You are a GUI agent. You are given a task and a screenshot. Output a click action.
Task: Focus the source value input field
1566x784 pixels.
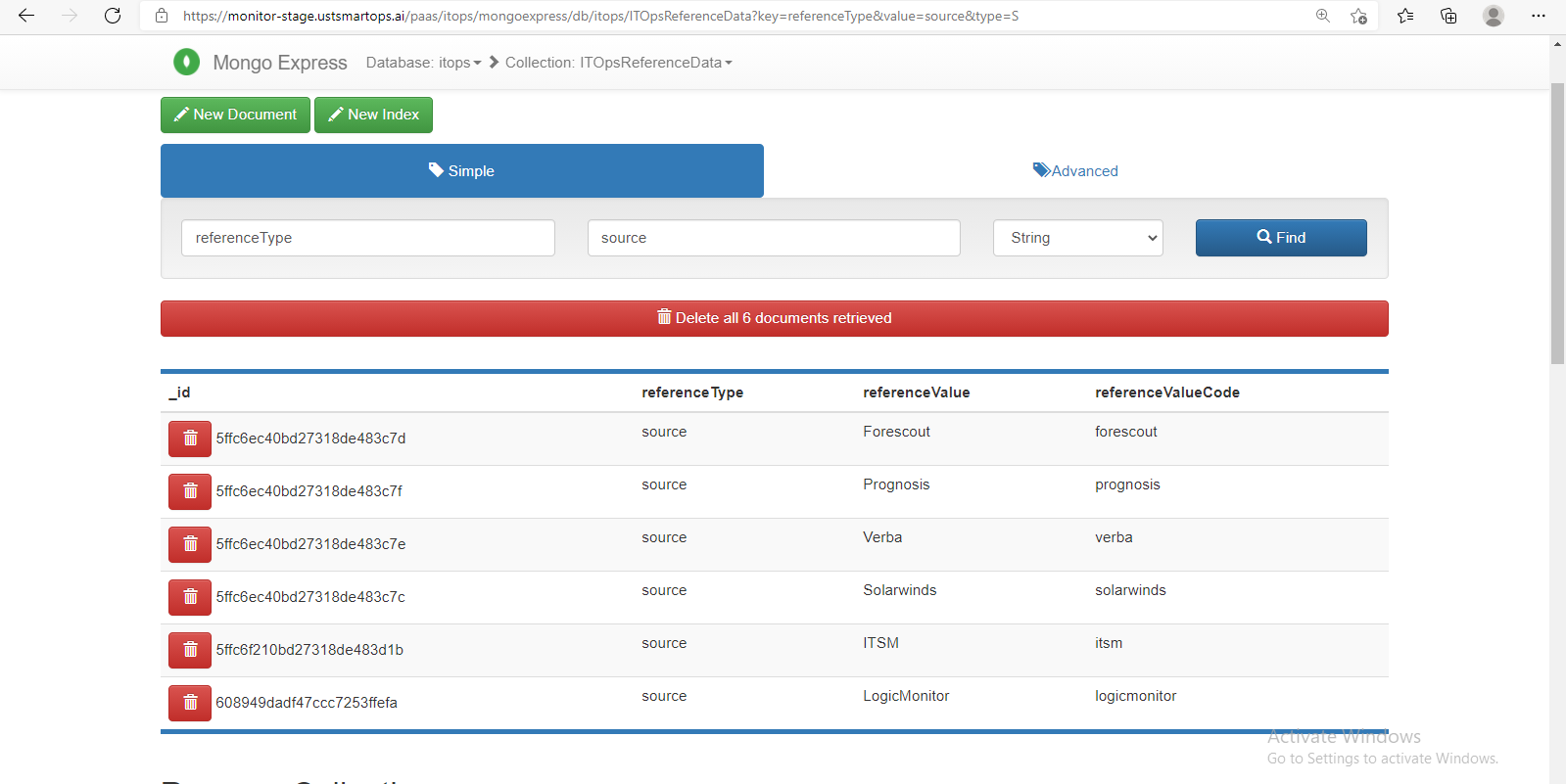[x=774, y=238]
